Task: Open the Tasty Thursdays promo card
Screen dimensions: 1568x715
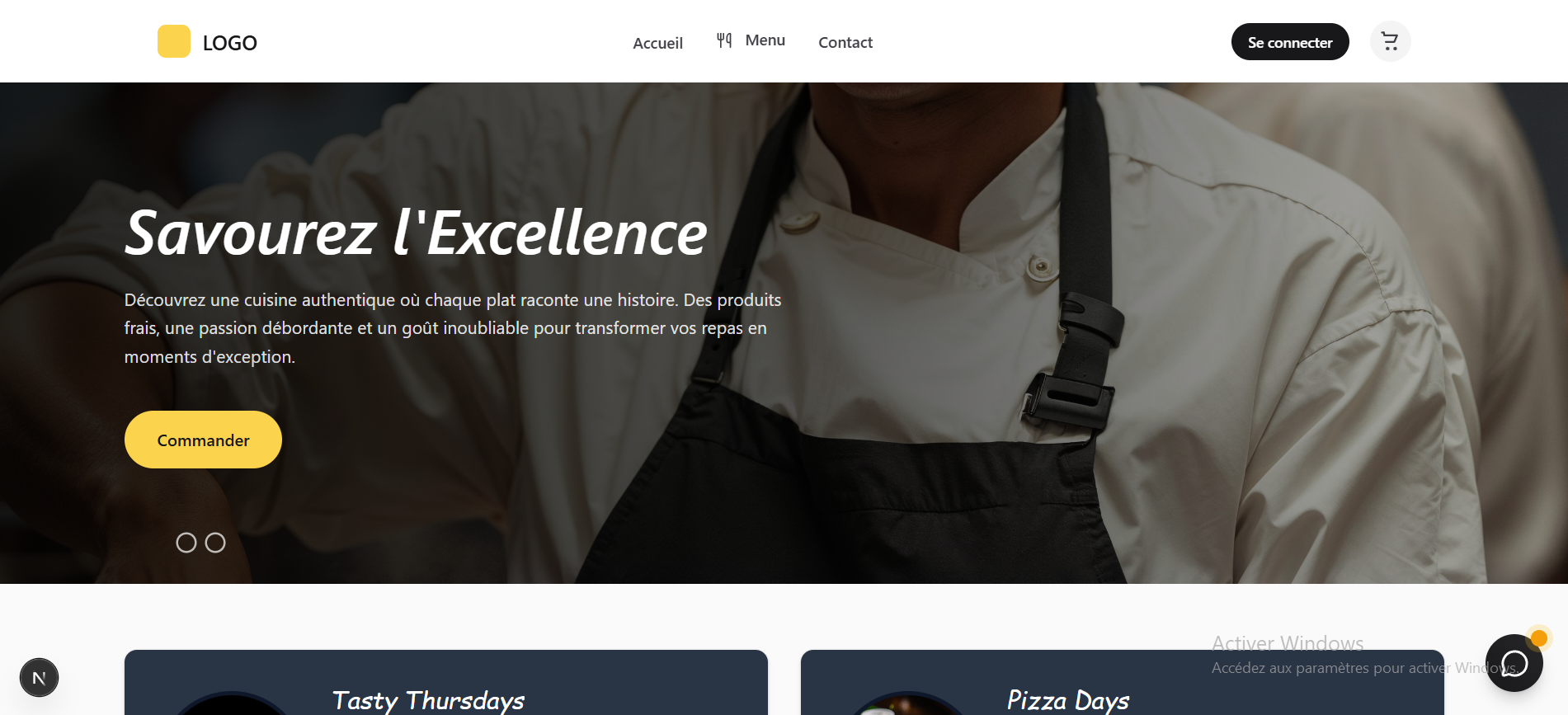Action: 446,683
